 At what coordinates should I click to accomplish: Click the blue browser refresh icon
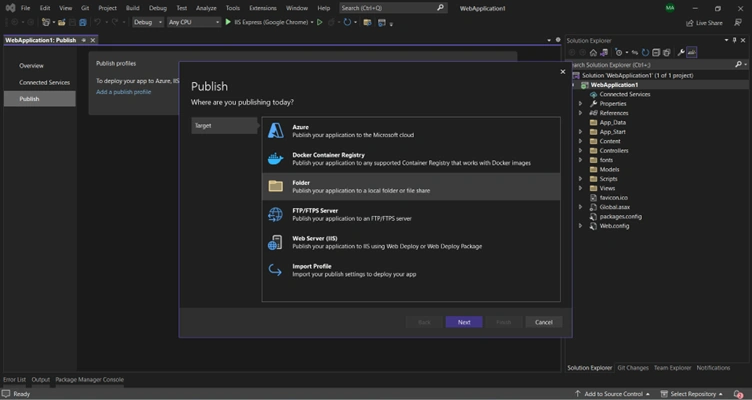[x=347, y=22]
